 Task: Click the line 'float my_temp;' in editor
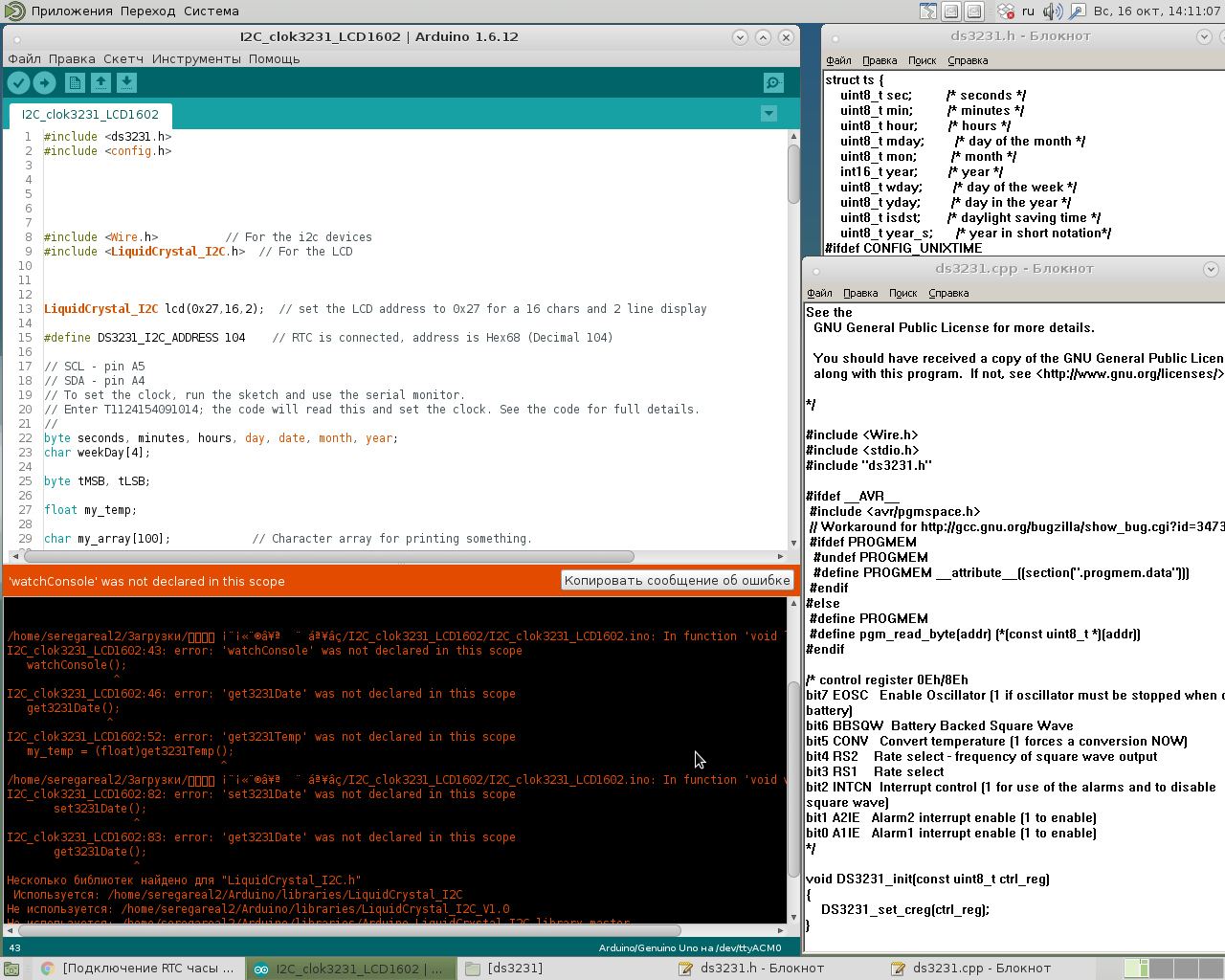pyautogui.click(x=90, y=510)
